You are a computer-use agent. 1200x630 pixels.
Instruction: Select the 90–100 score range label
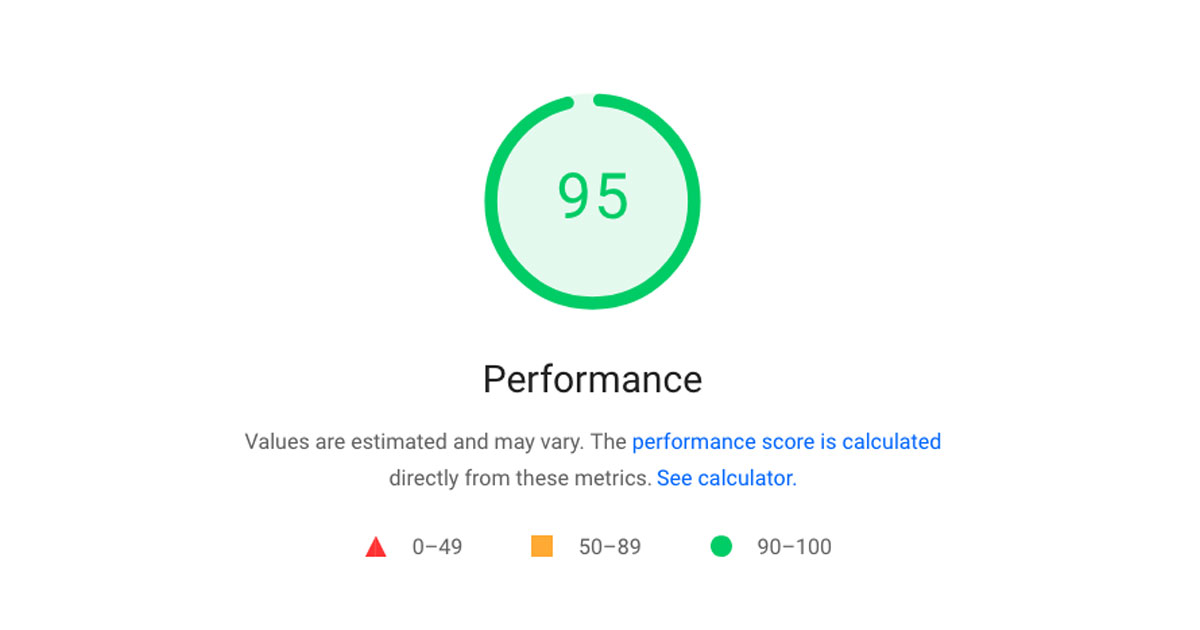[x=795, y=547]
